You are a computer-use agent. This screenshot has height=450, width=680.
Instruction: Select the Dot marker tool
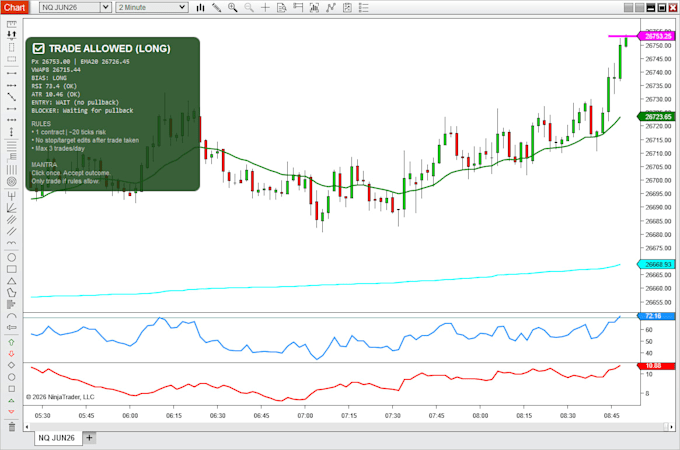point(12,377)
